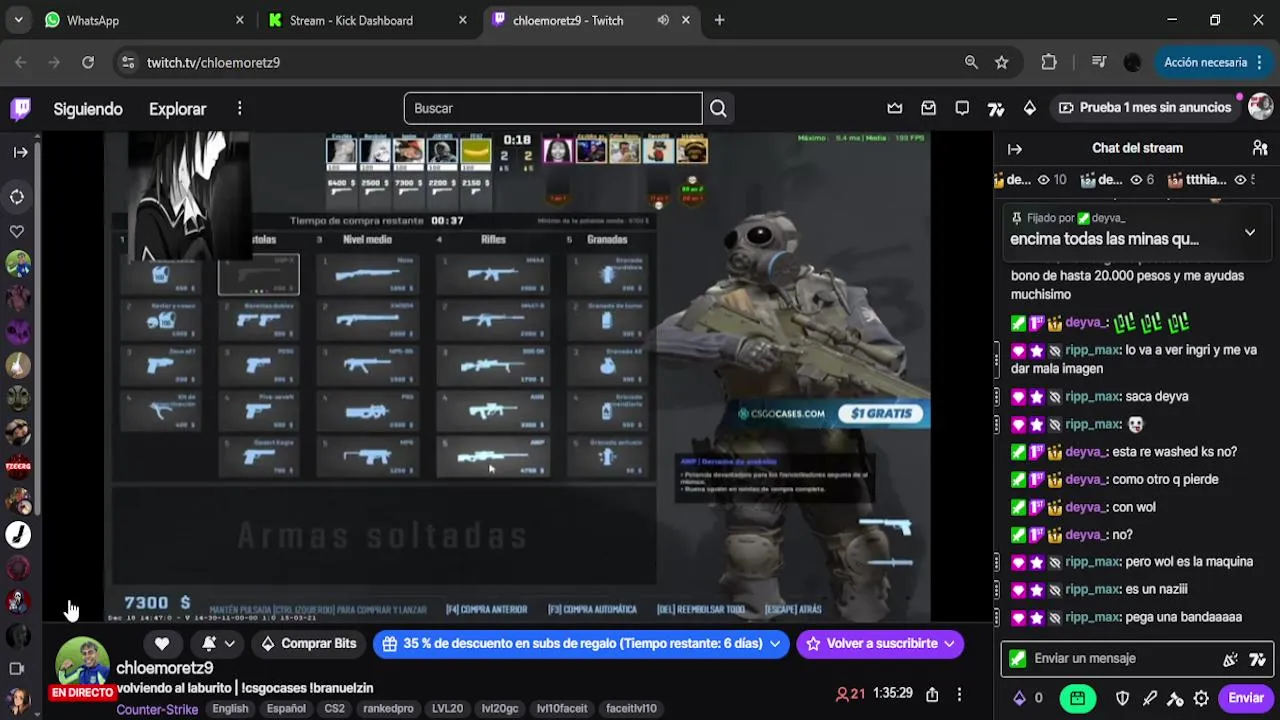Click the shield moderation icon below chat
Screen dimensions: 1280x720
pos(1123,698)
